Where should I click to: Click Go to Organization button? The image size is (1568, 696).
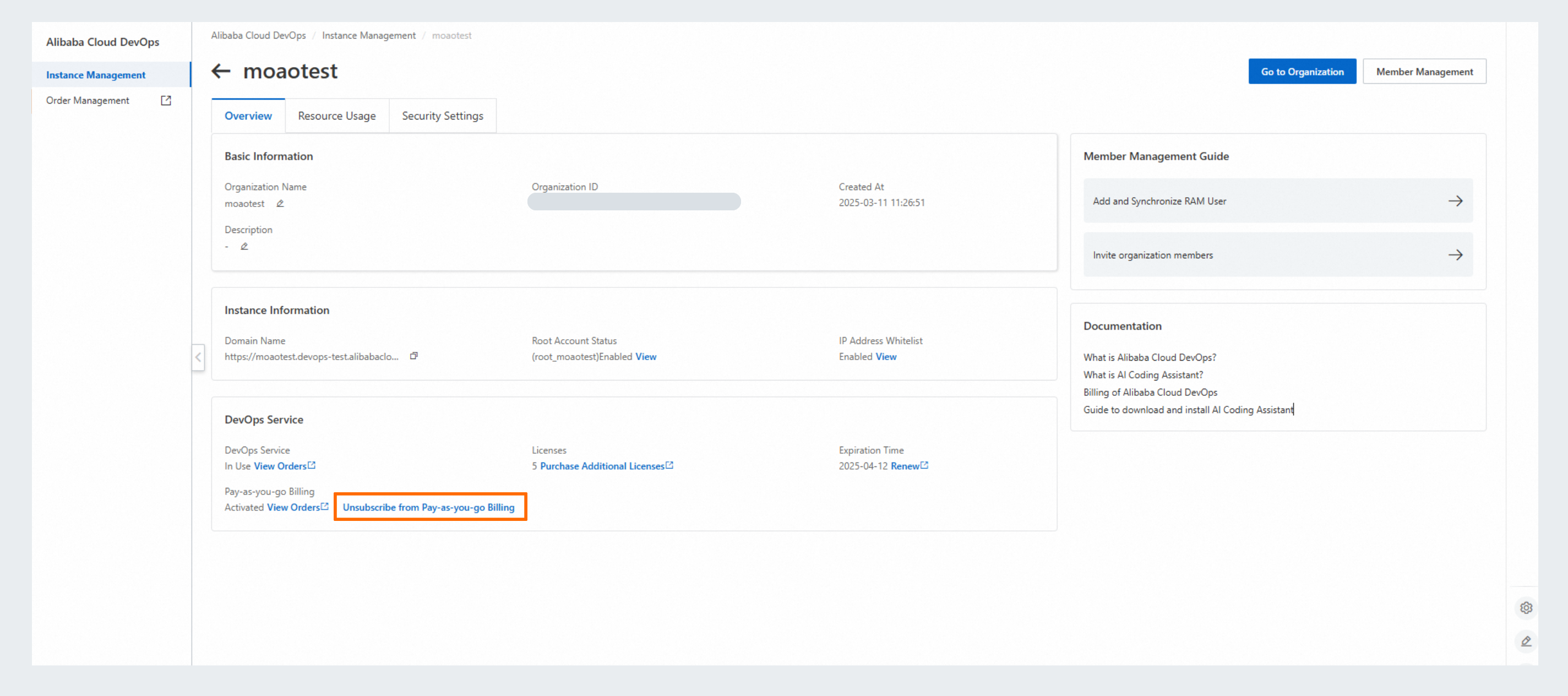click(x=1302, y=72)
